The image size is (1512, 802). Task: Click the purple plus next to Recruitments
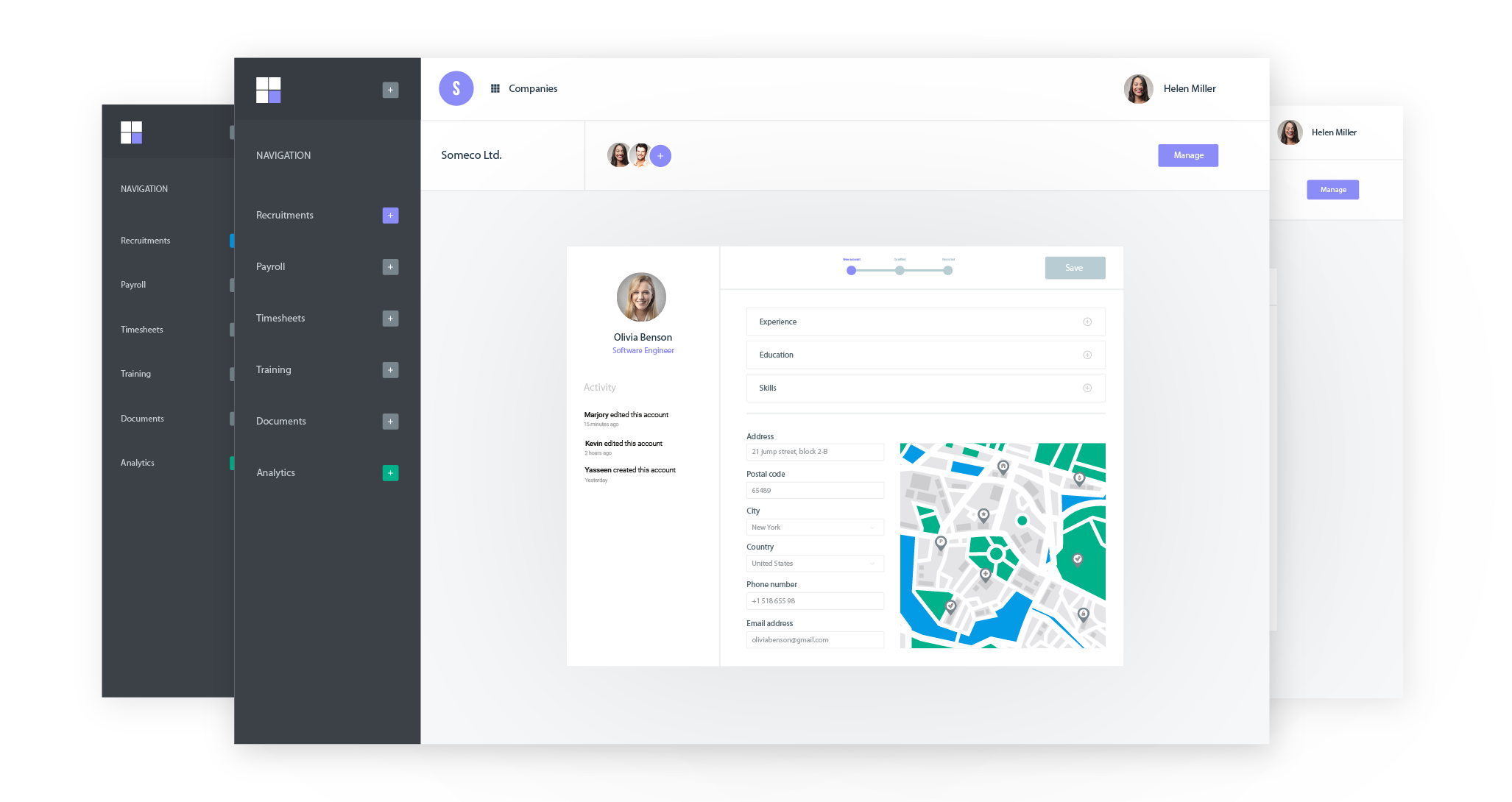[x=390, y=216]
